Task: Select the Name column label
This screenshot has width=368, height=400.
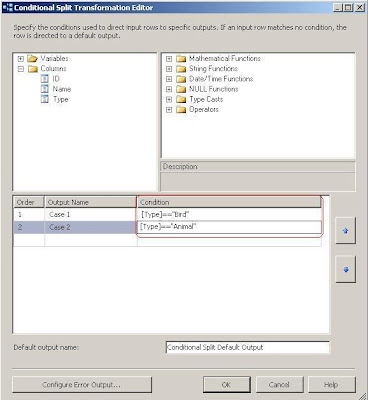Action: coord(62,89)
